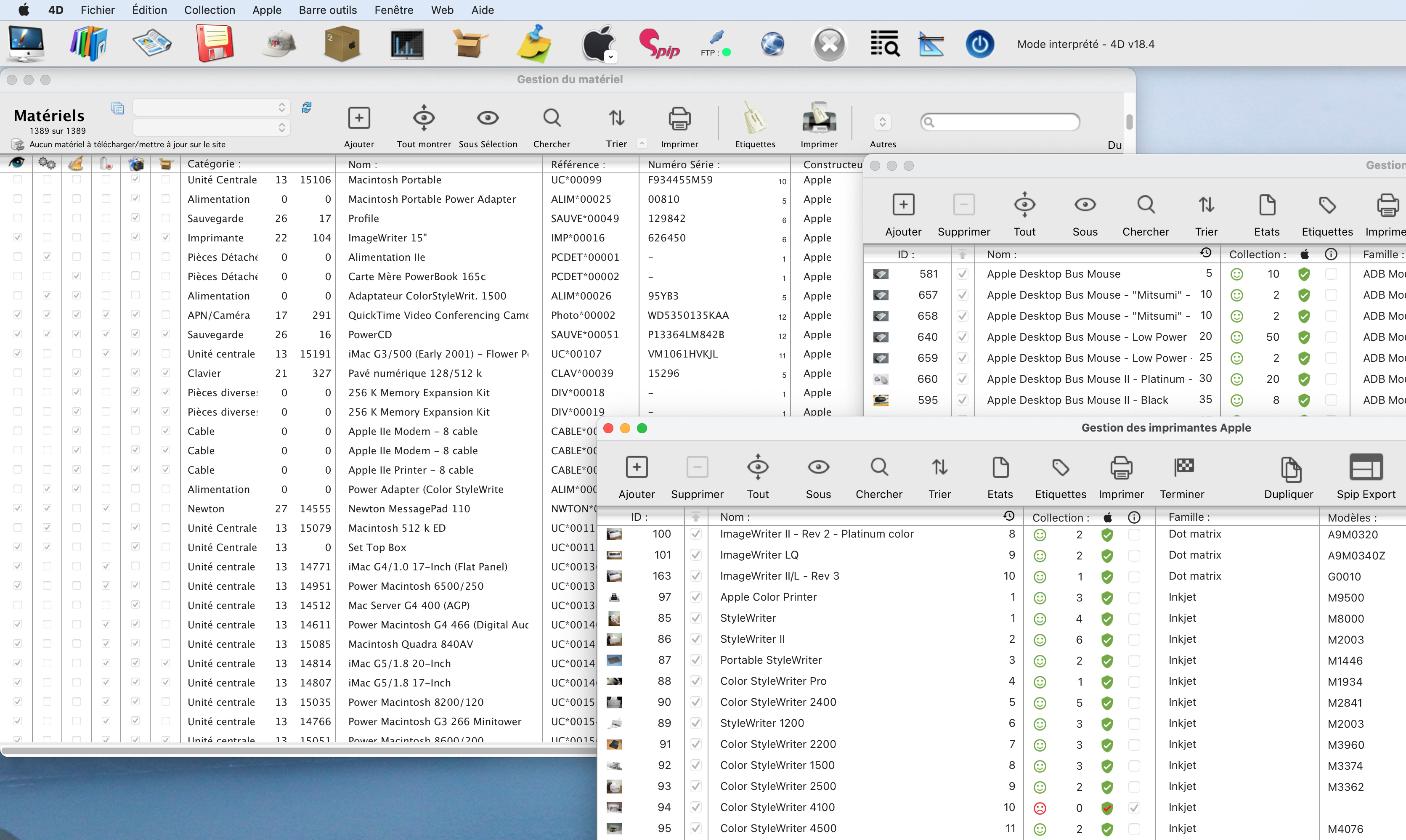Image resolution: width=1406 pixels, height=840 pixels.
Task: Open the Édition menu
Action: [x=149, y=10]
